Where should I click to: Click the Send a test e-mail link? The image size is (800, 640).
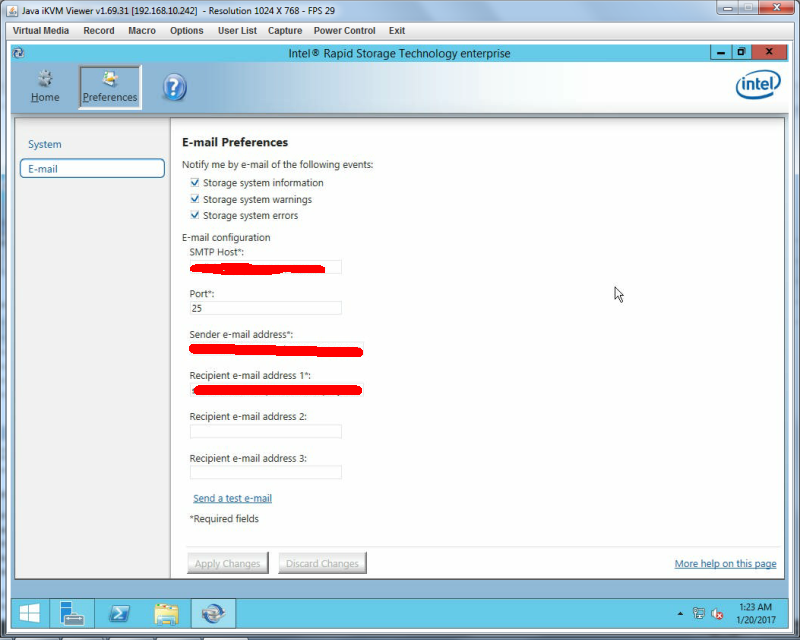click(x=232, y=498)
